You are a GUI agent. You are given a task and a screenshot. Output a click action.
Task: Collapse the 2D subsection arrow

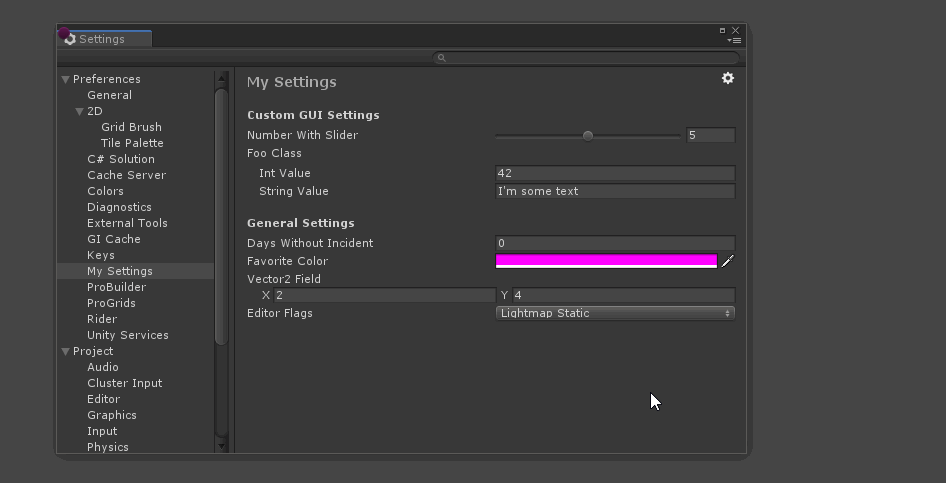pyautogui.click(x=80, y=111)
